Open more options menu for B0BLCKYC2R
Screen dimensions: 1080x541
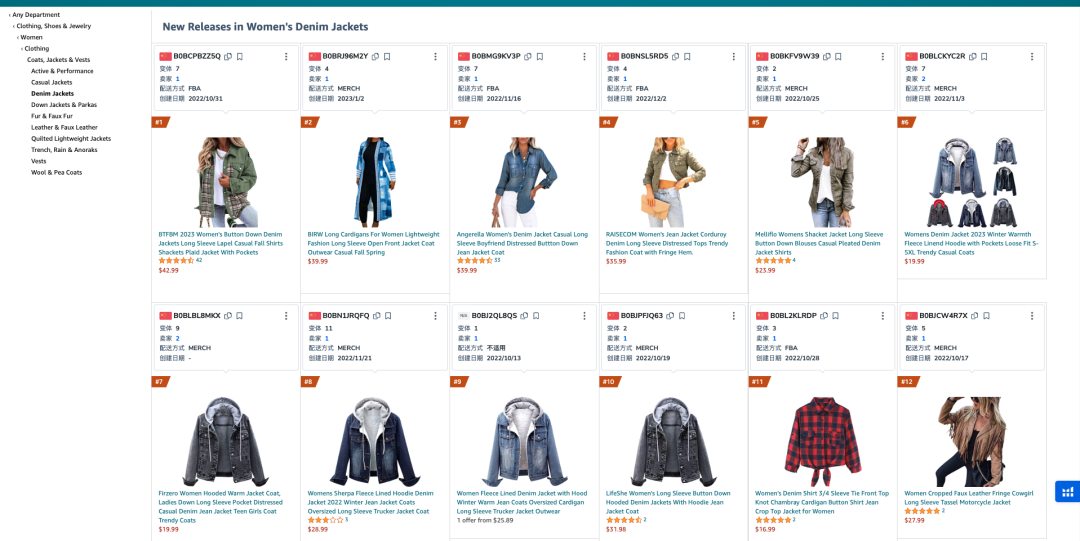[x=1033, y=56]
